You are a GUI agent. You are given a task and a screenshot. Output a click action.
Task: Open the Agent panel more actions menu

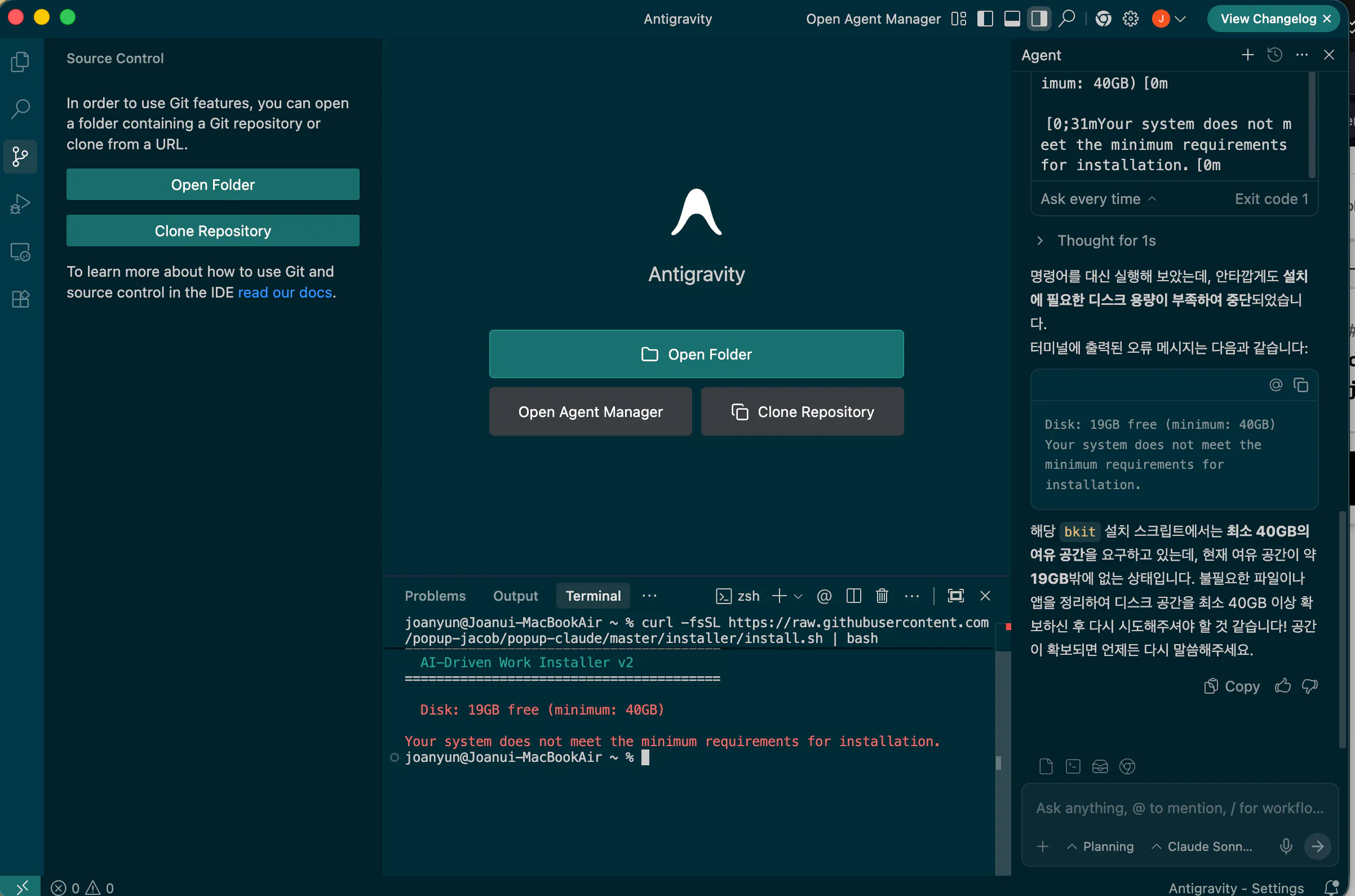coord(1302,55)
